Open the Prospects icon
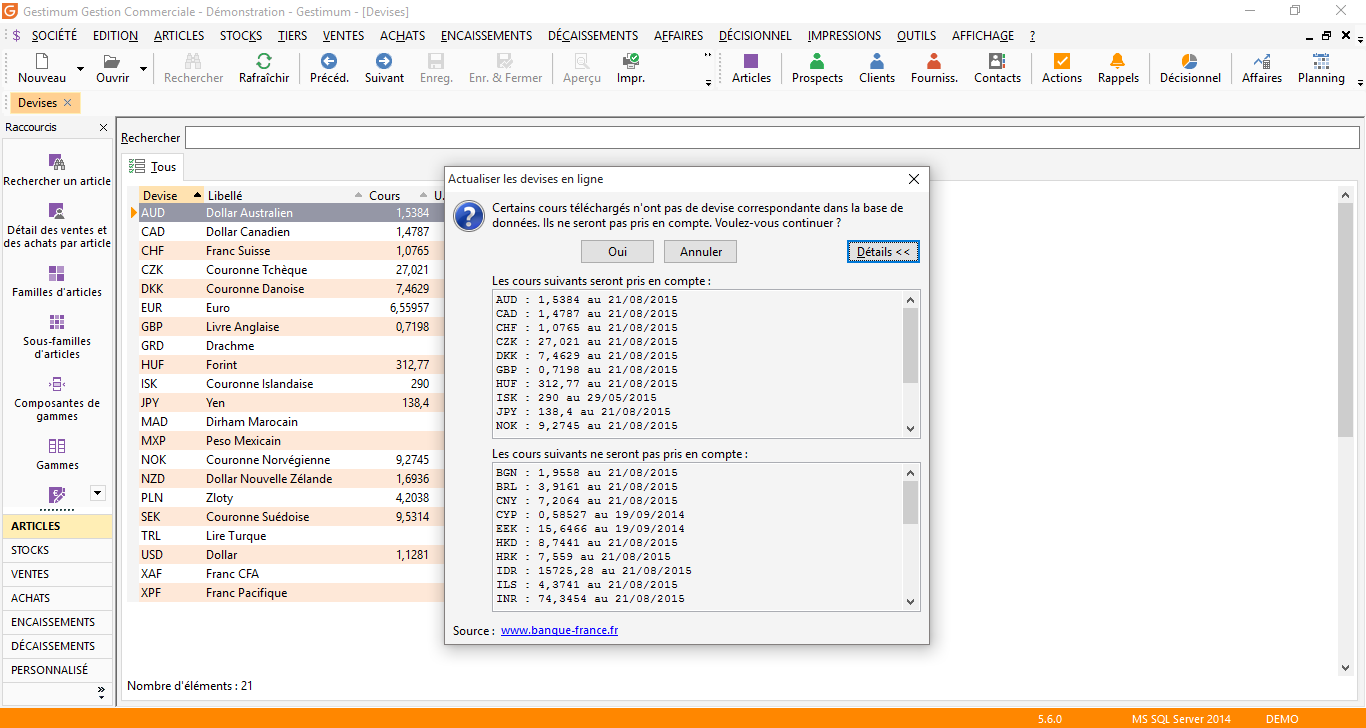Image resolution: width=1366 pixels, height=728 pixels. (817, 61)
